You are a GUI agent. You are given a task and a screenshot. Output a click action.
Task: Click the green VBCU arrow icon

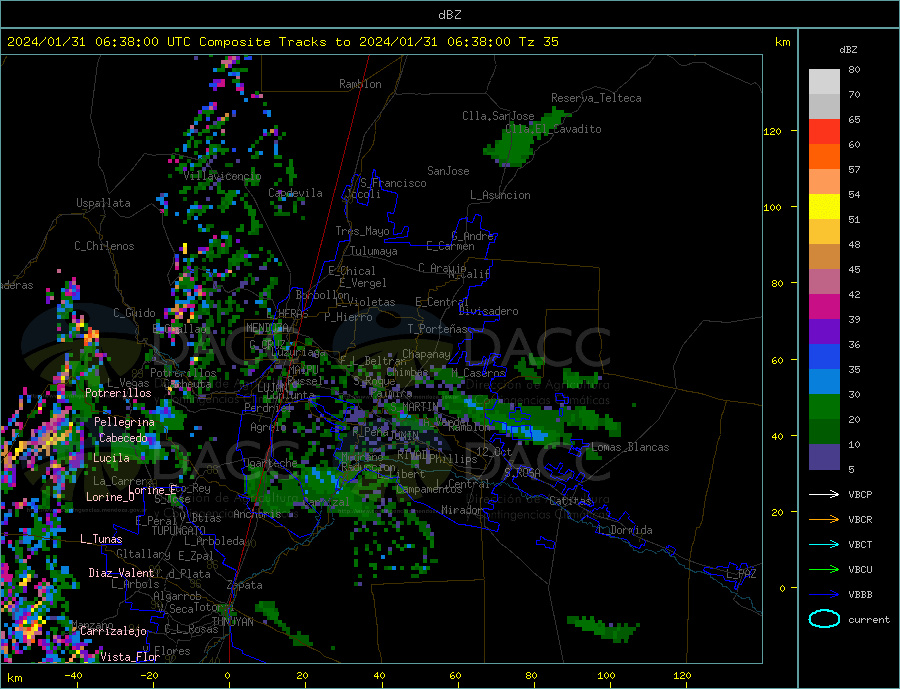[x=824, y=570]
